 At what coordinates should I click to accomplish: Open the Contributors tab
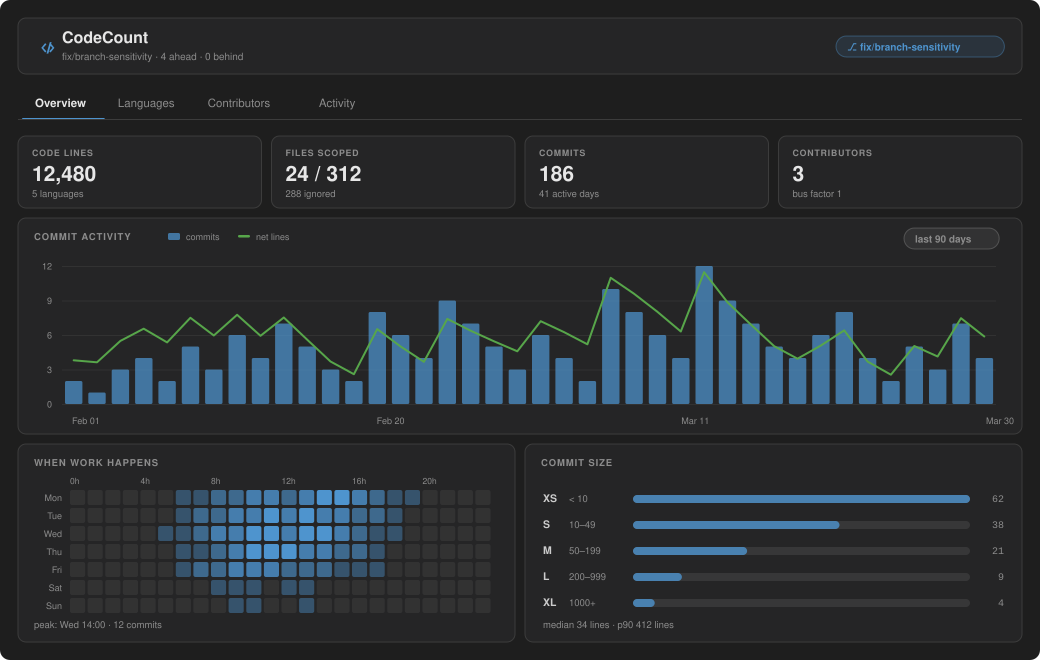(239, 103)
